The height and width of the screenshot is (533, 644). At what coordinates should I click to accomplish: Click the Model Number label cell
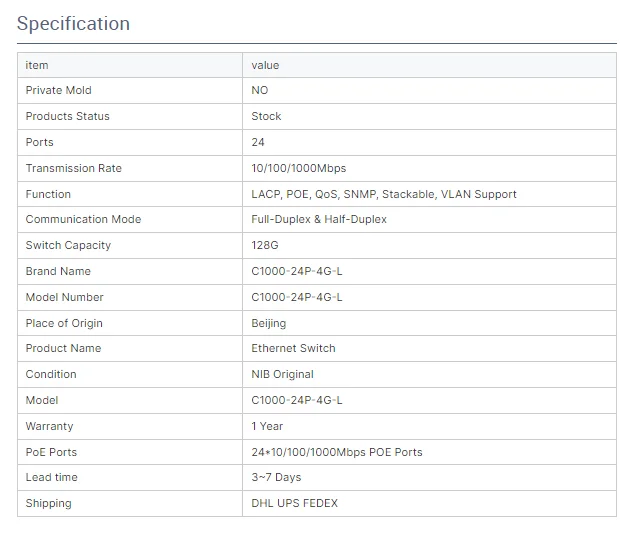point(64,297)
